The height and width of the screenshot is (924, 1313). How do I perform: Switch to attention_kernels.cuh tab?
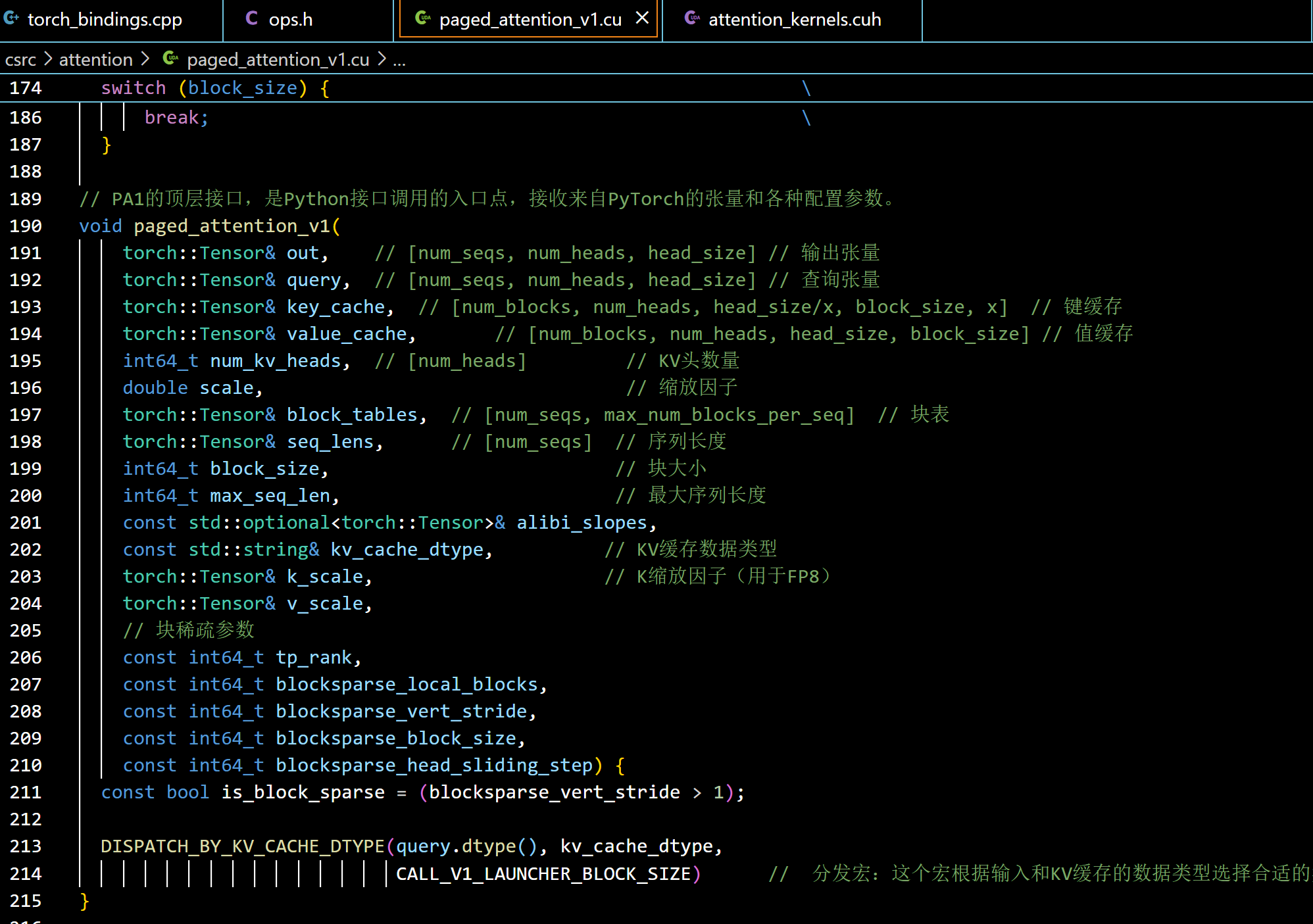point(794,20)
